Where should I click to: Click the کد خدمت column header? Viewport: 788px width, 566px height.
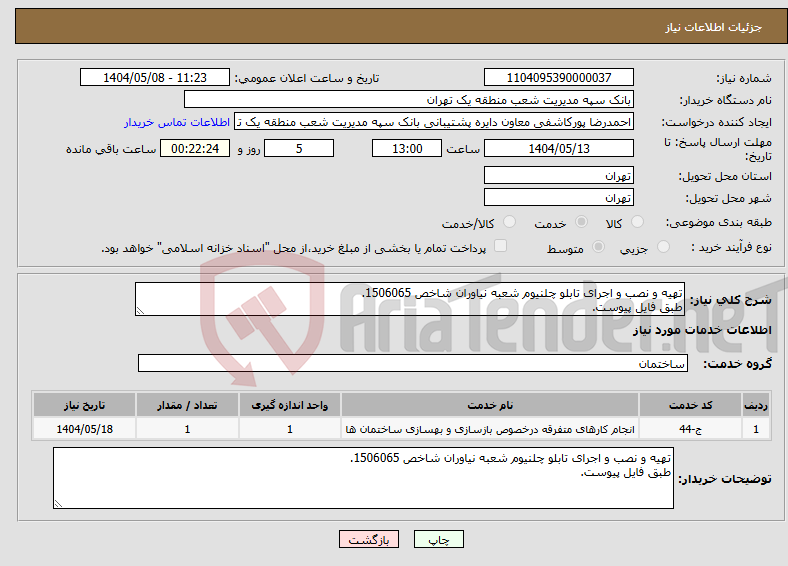pyautogui.click(x=691, y=405)
